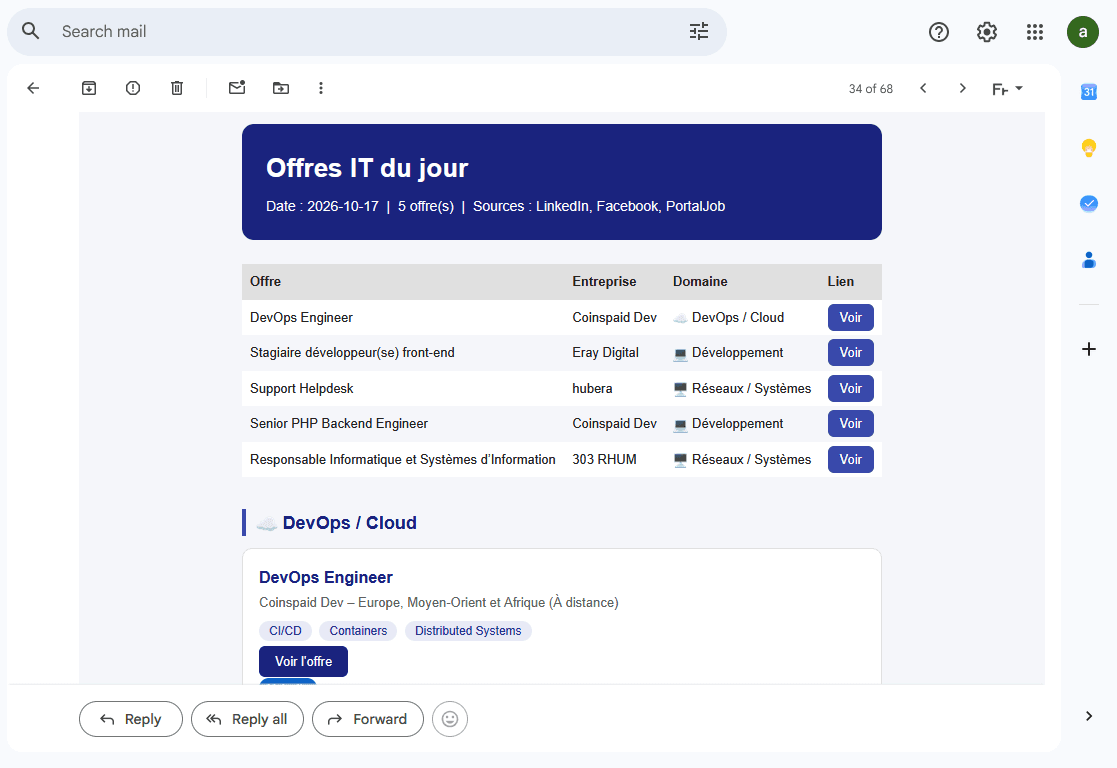The image size is (1117, 768).
Task: Open the More options three-dot menu
Action: click(x=321, y=88)
